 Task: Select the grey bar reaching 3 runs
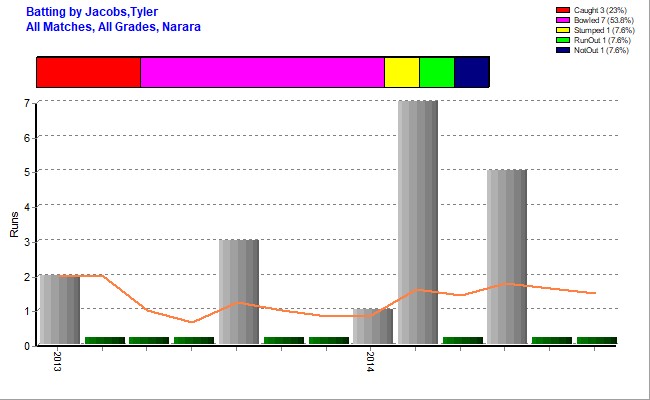click(239, 291)
